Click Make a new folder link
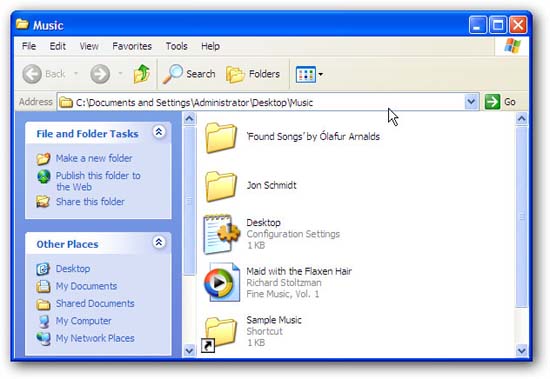The height and width of the screenshot is (379, 550). tap(94, 158)
